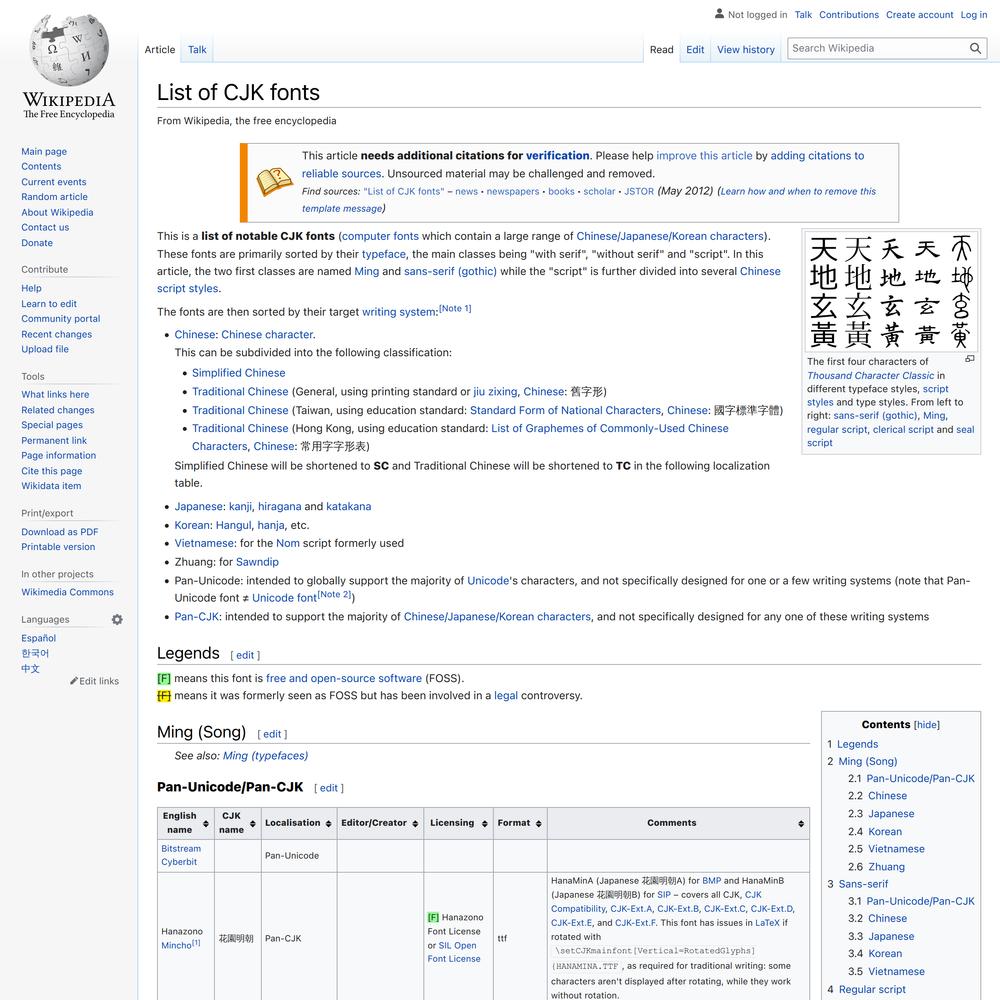Open the View history tab

point(746,50)
